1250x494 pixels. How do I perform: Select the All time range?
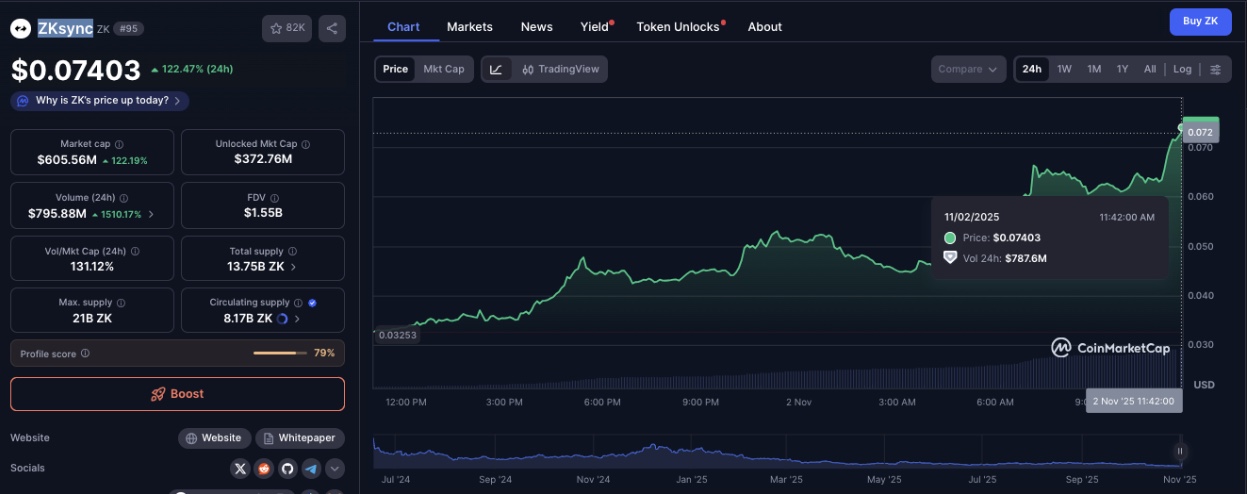coord(1150,69)
